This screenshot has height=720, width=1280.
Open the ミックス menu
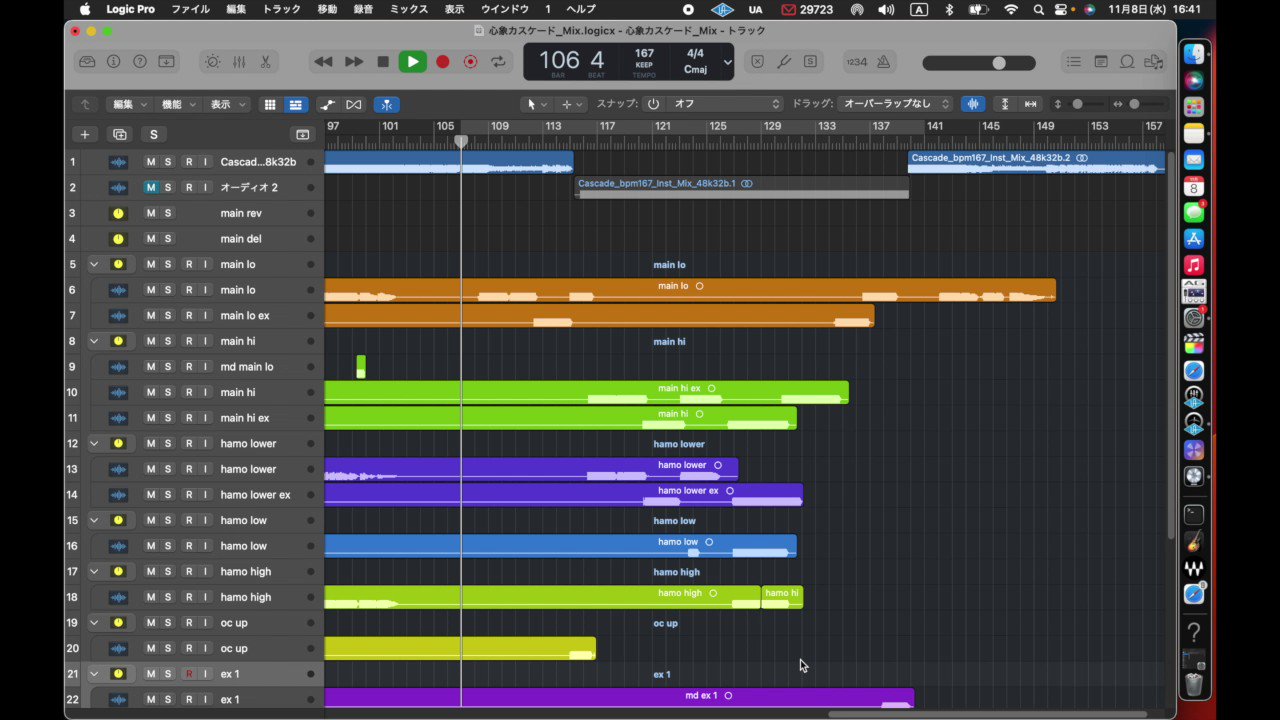point(409,9)
